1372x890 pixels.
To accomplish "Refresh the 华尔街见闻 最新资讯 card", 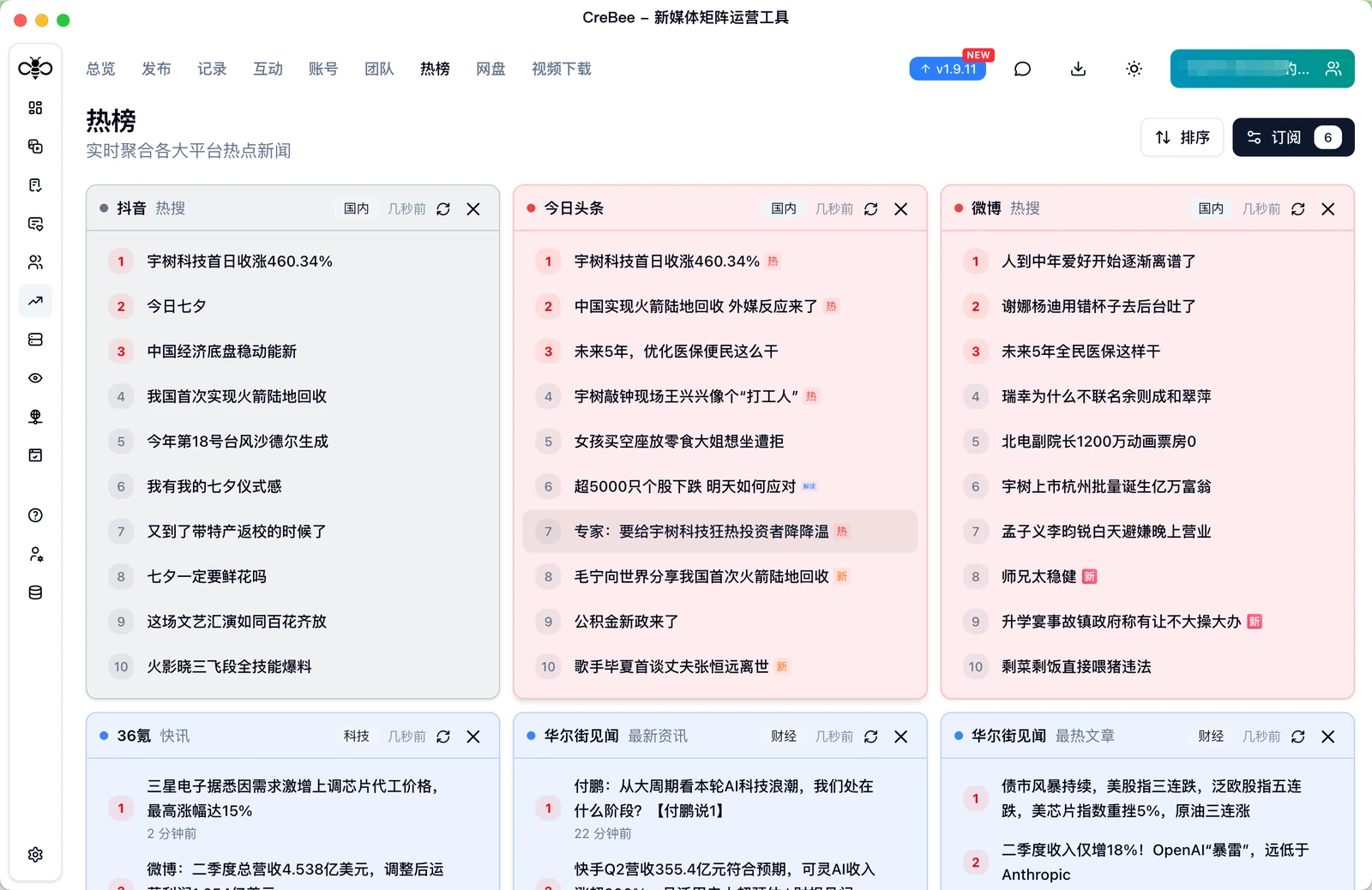I will [x=871, y=737].
